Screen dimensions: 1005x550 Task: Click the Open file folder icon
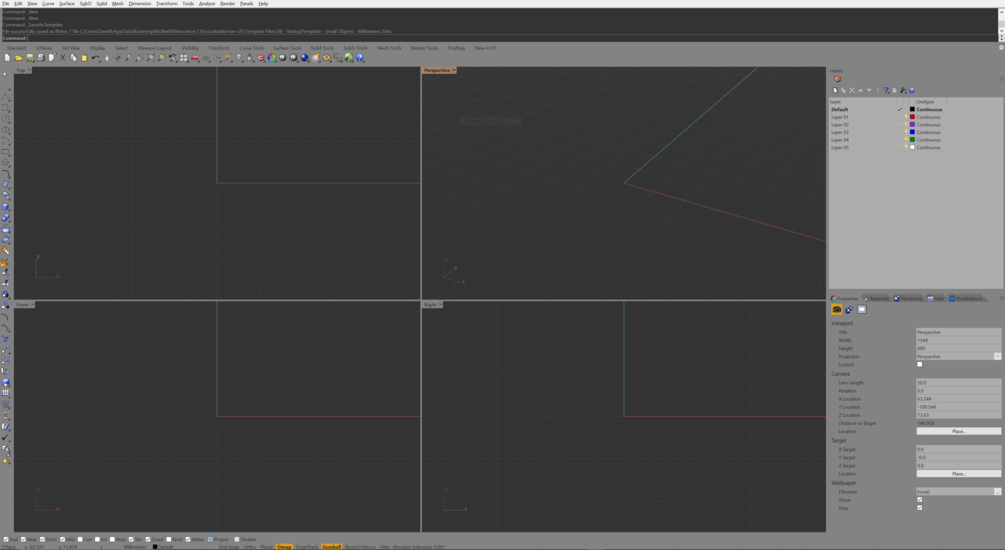pyautogui.click(x=18, y=58)
